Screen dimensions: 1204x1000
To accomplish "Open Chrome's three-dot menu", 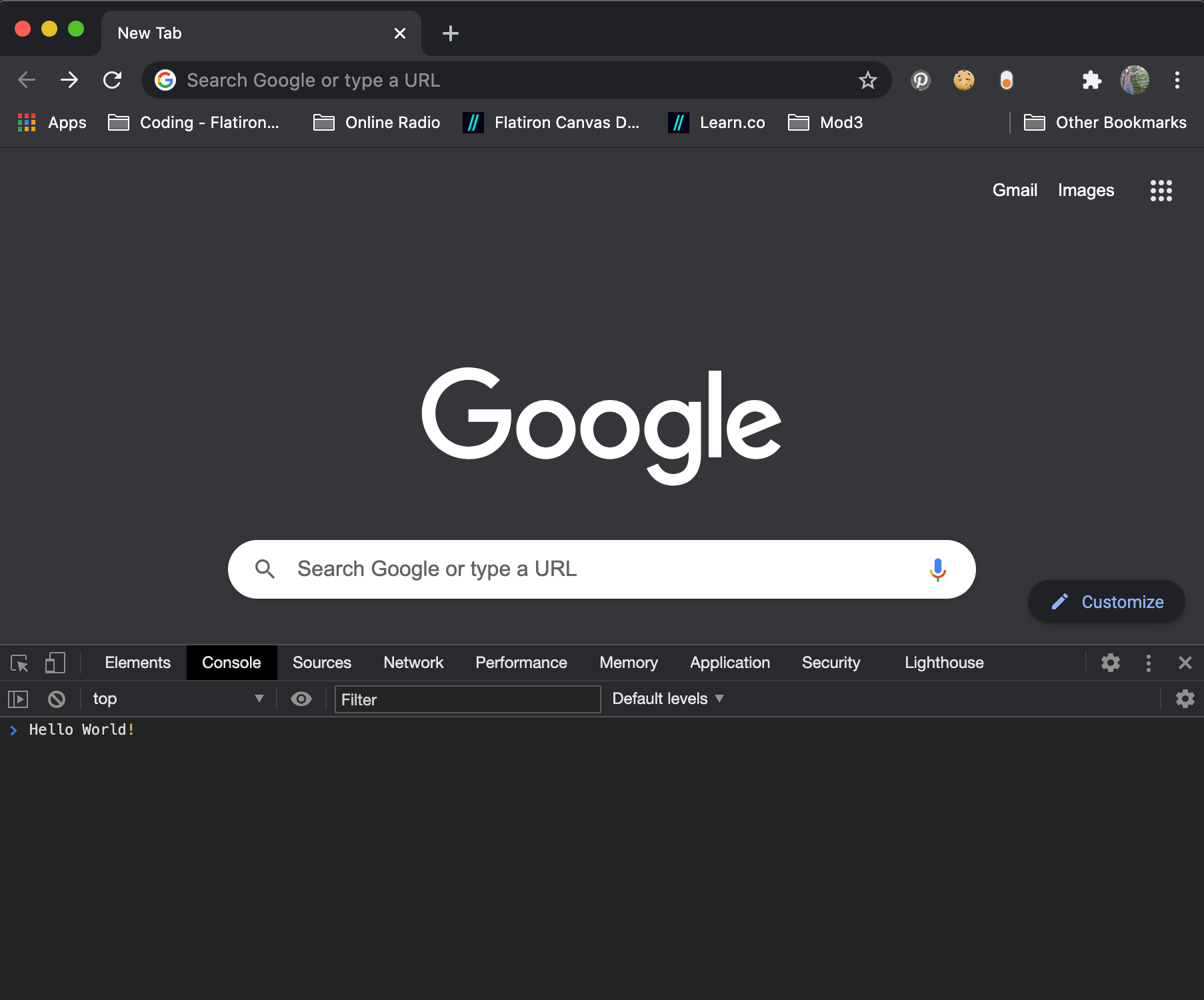I will [1177, 80].
